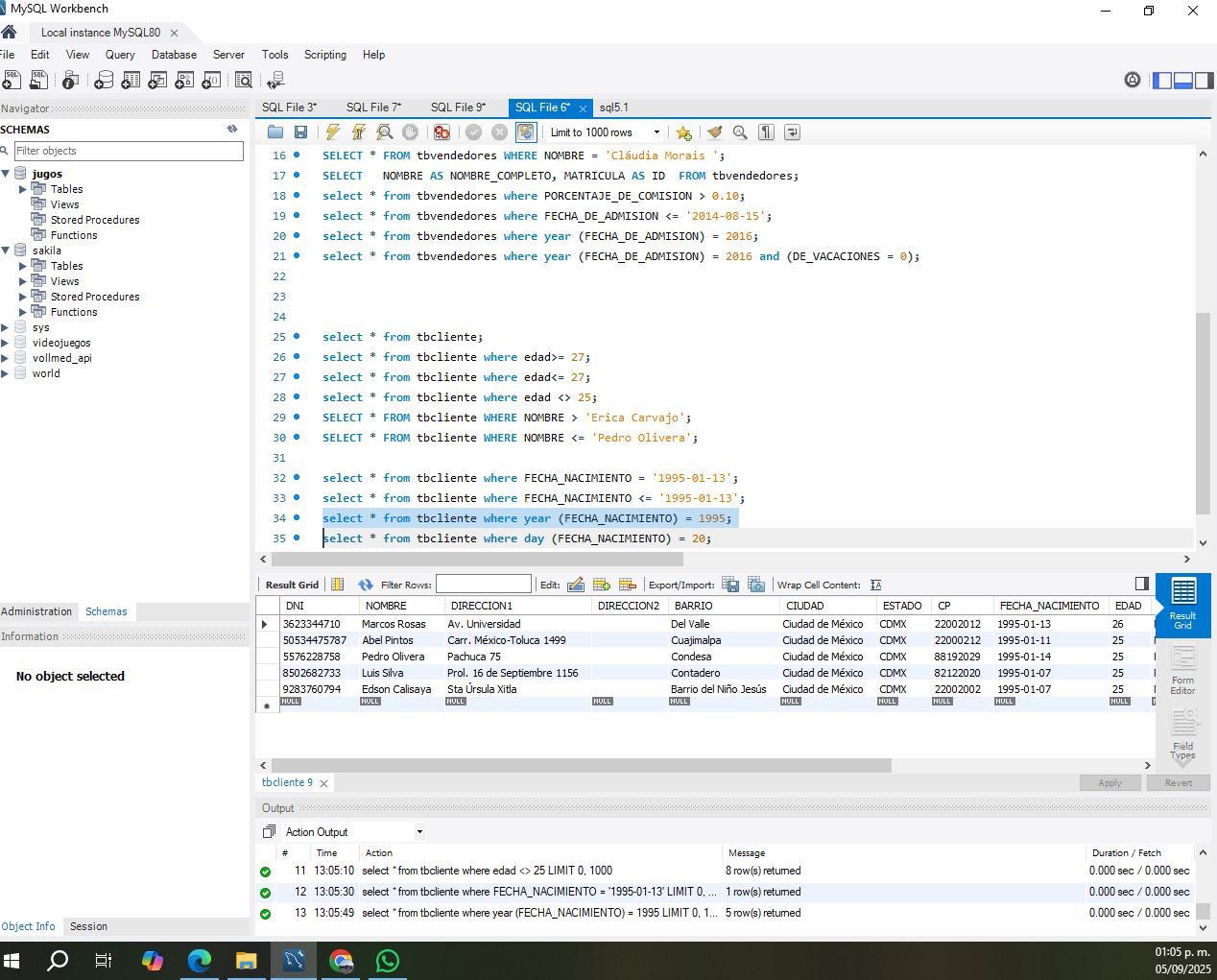The image size is (1217, 980).
Task: Create a new view in active schema
Action: pos(157,80)
